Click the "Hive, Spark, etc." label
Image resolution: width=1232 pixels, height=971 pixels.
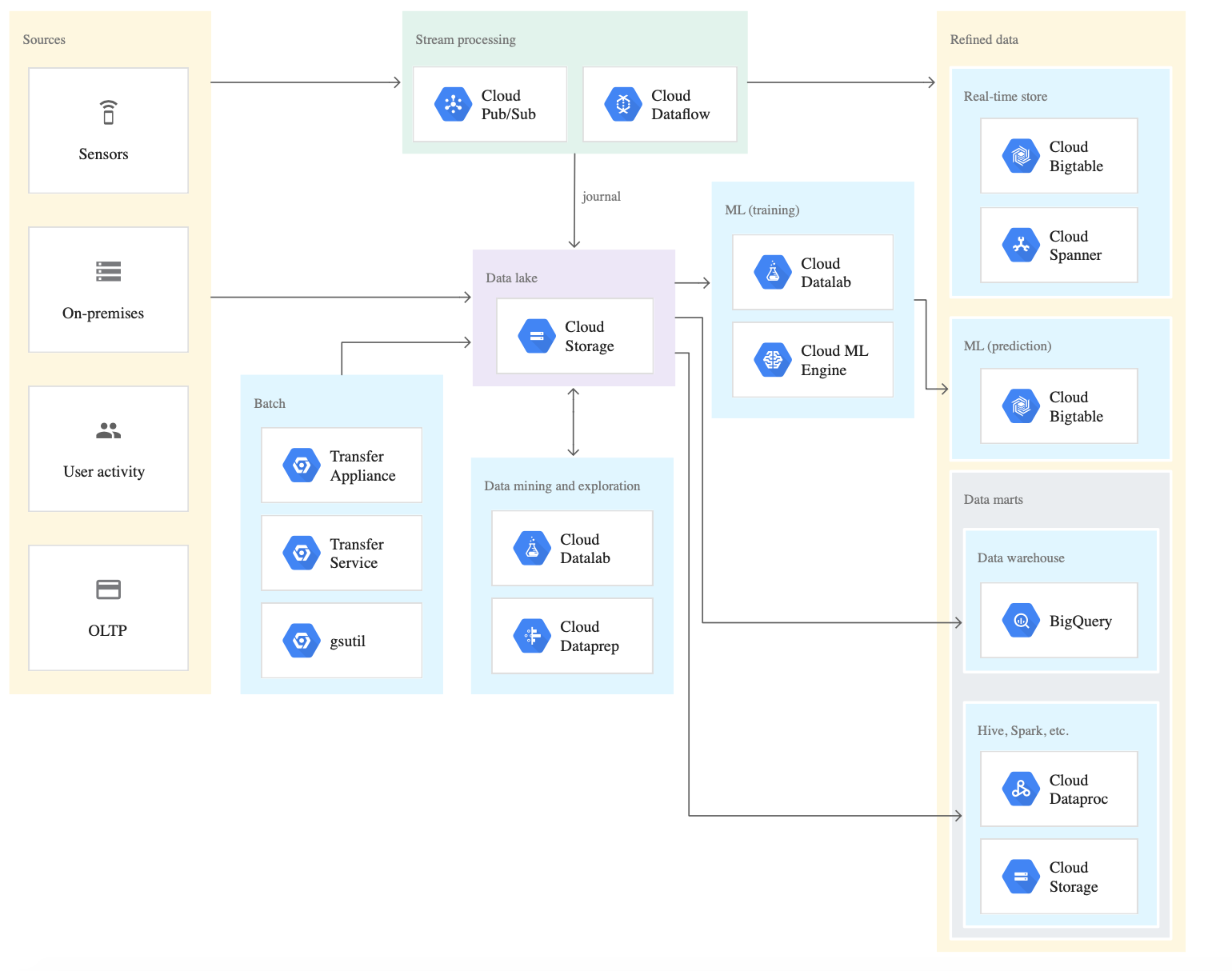(x=1023, y=731)
